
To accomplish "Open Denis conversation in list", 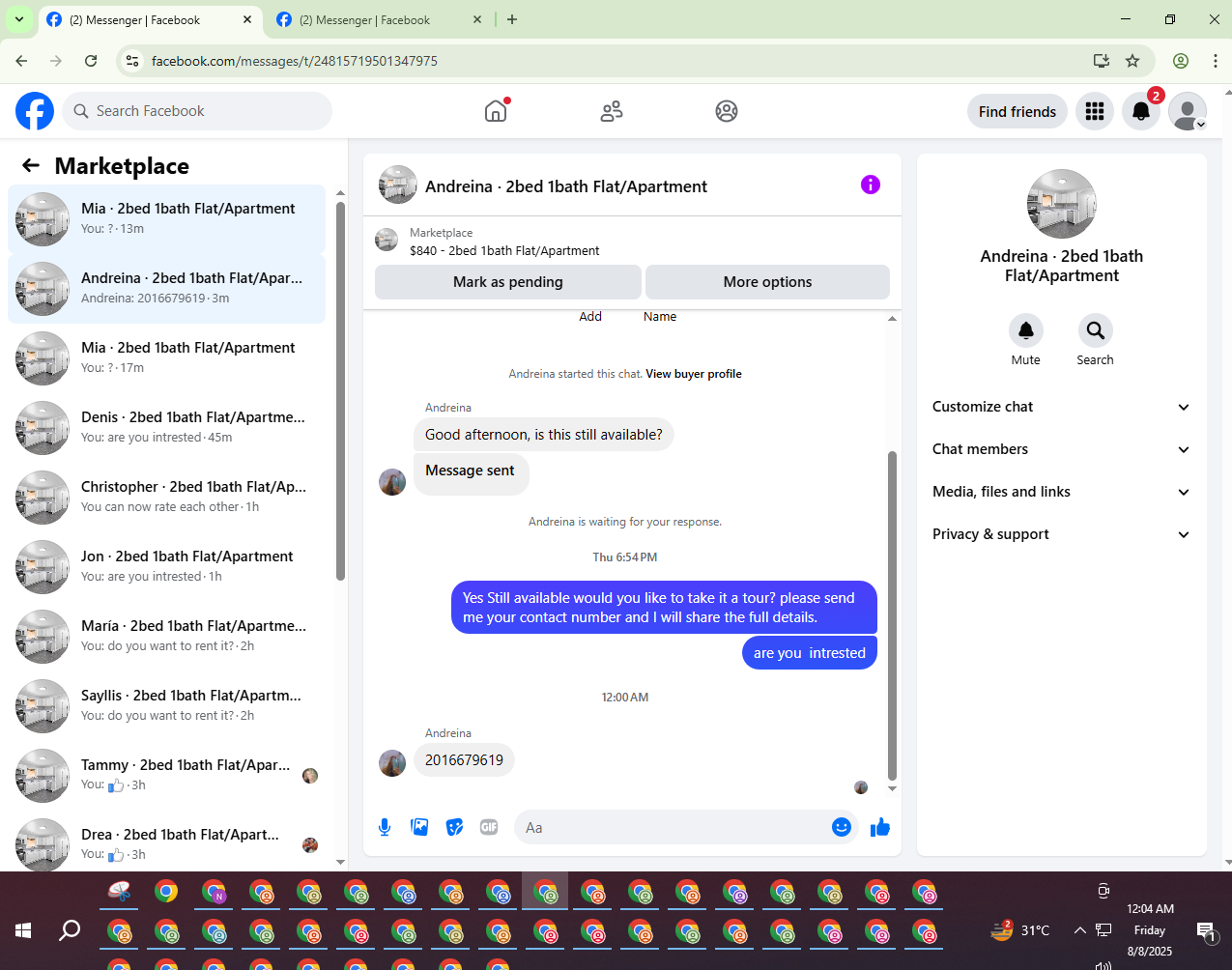I will point(166,427).
